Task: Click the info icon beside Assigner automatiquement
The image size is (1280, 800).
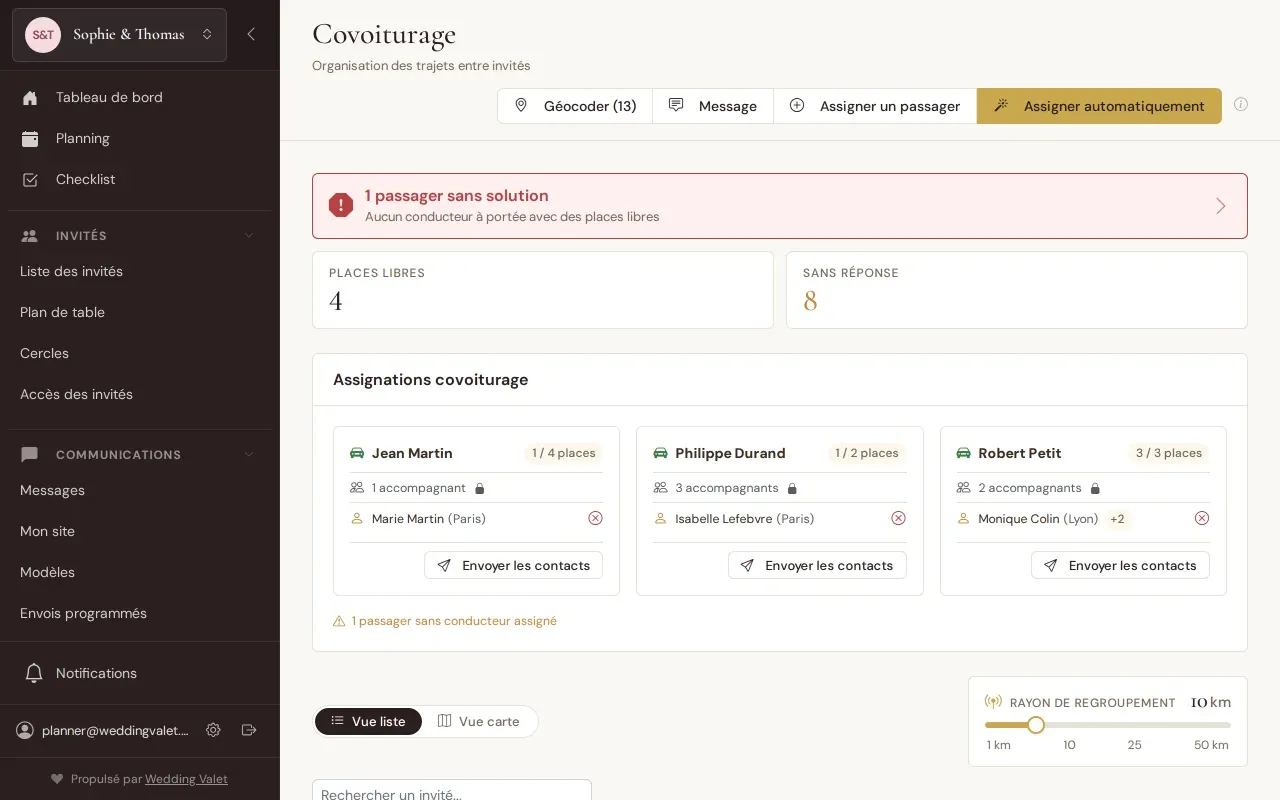Action: point(1241,104)
